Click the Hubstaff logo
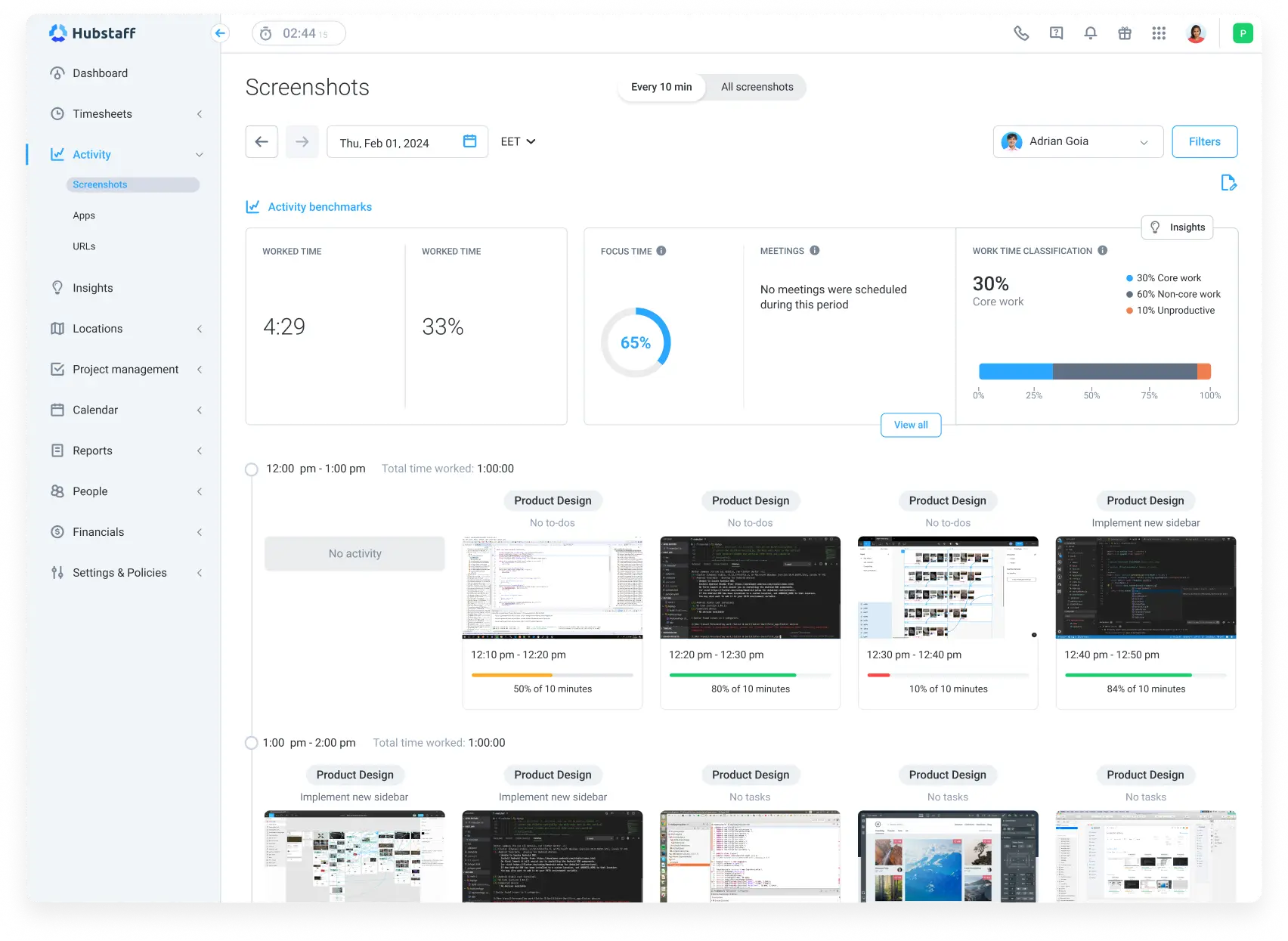The image size is (1288, 941). 92,33
